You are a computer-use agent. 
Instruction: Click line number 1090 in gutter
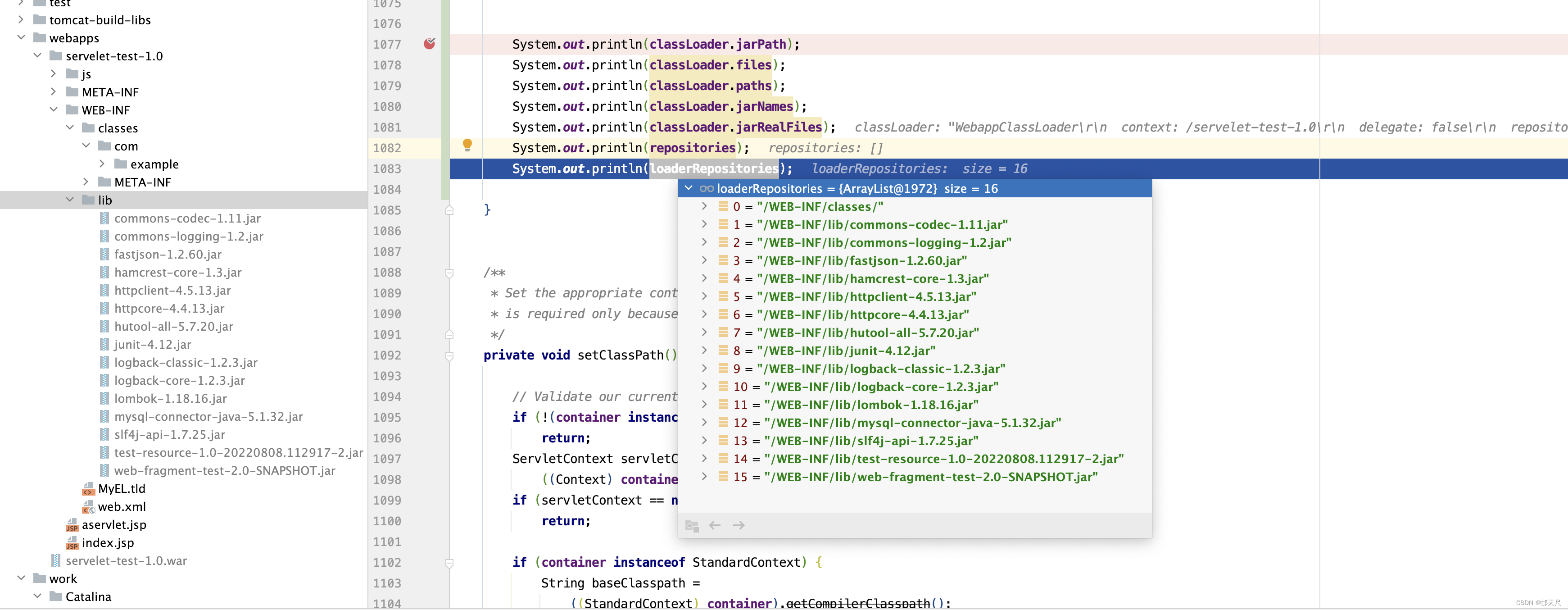387,314
